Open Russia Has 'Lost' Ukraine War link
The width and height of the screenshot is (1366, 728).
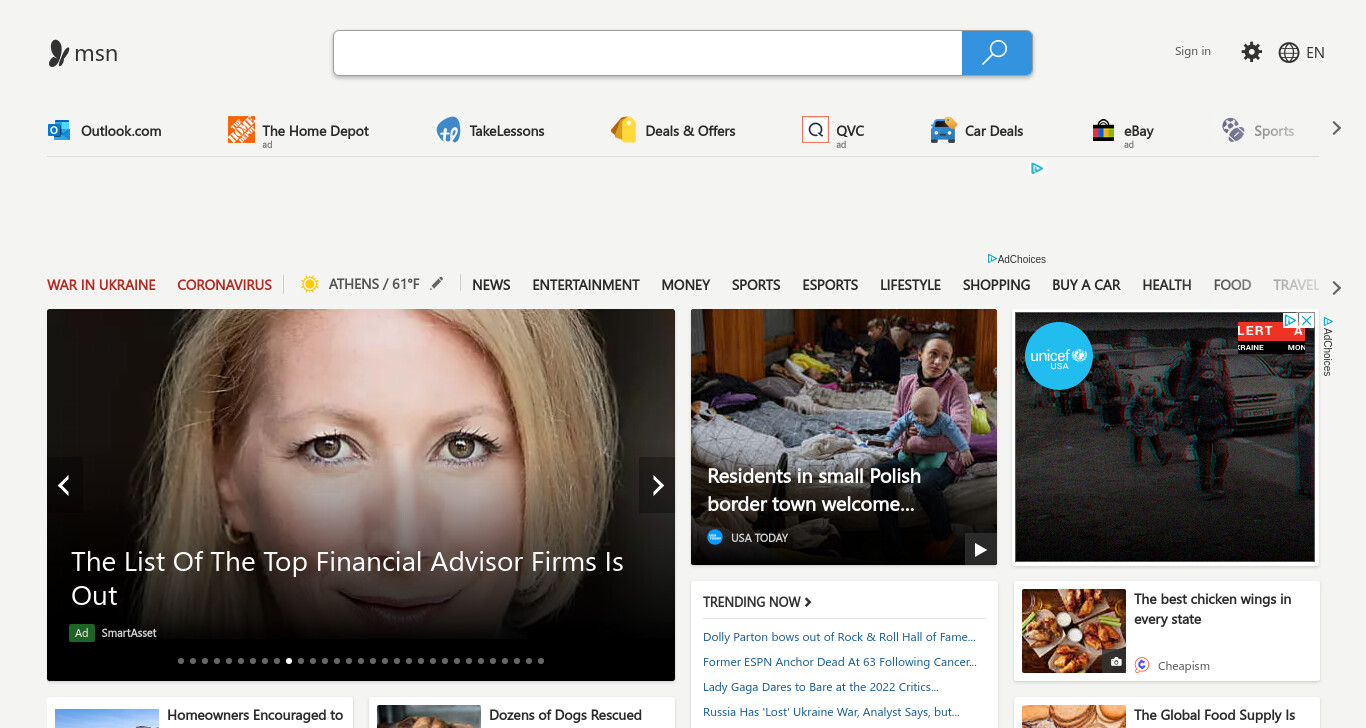tap(831, 712)
